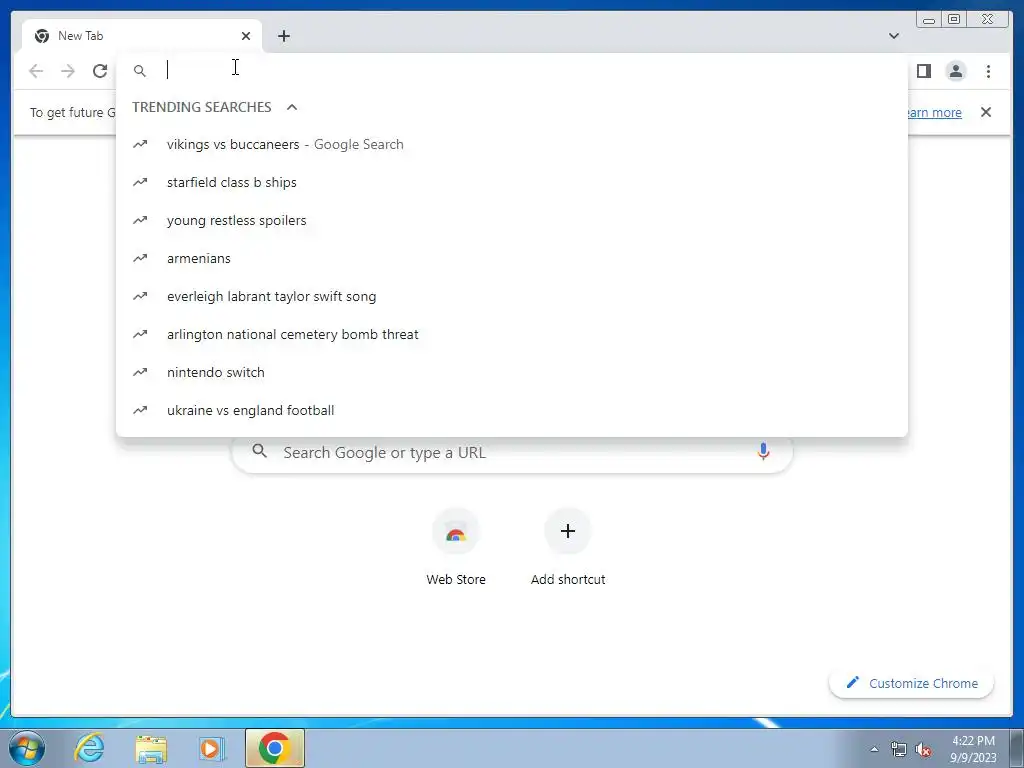Click the address bar magnifier icon
Screen dimensions: 1024x768
(x=140, y=71)
